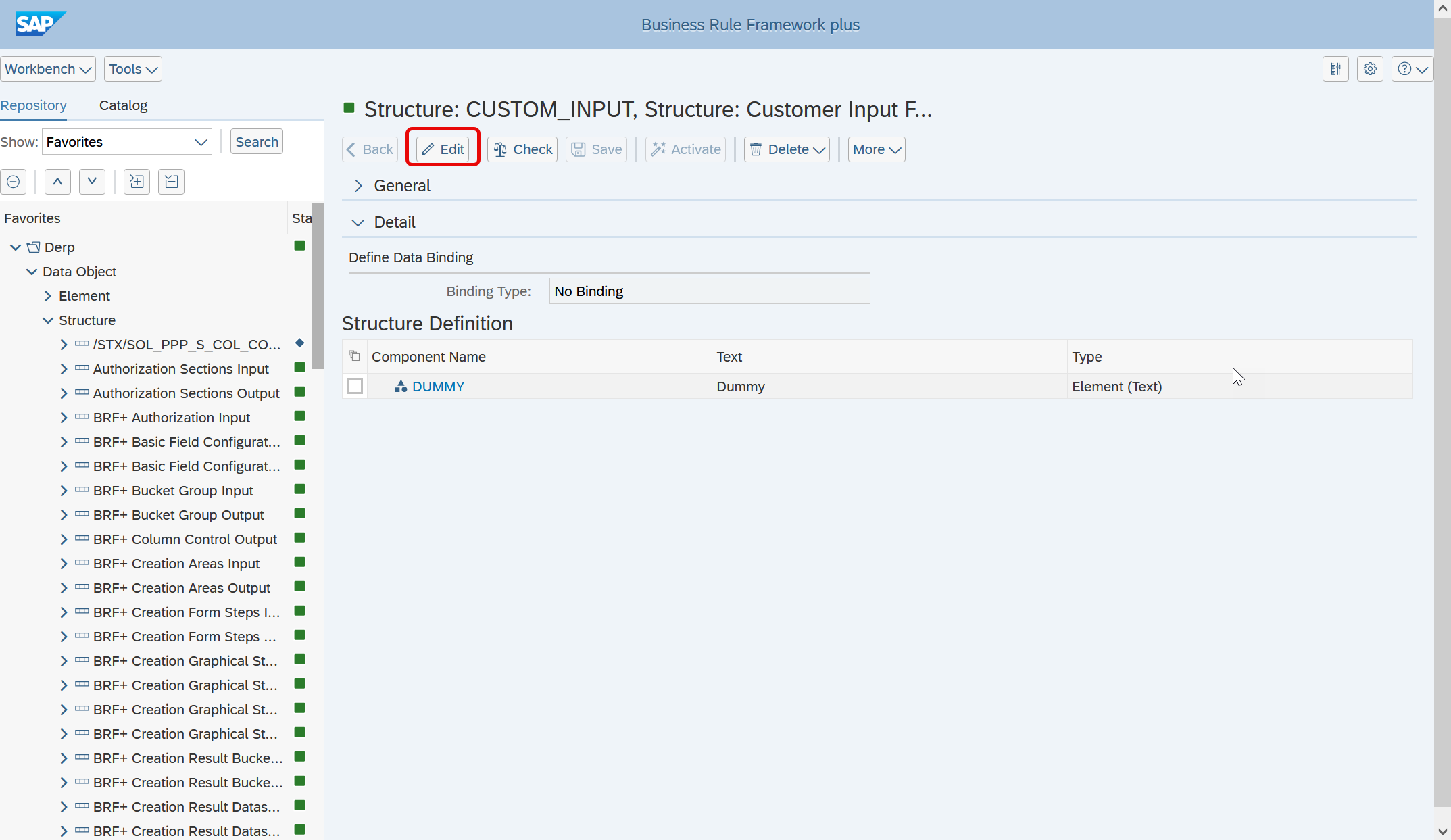Tick the DUMMY row checkbox

pyautogui.click(x=355, y=386)
